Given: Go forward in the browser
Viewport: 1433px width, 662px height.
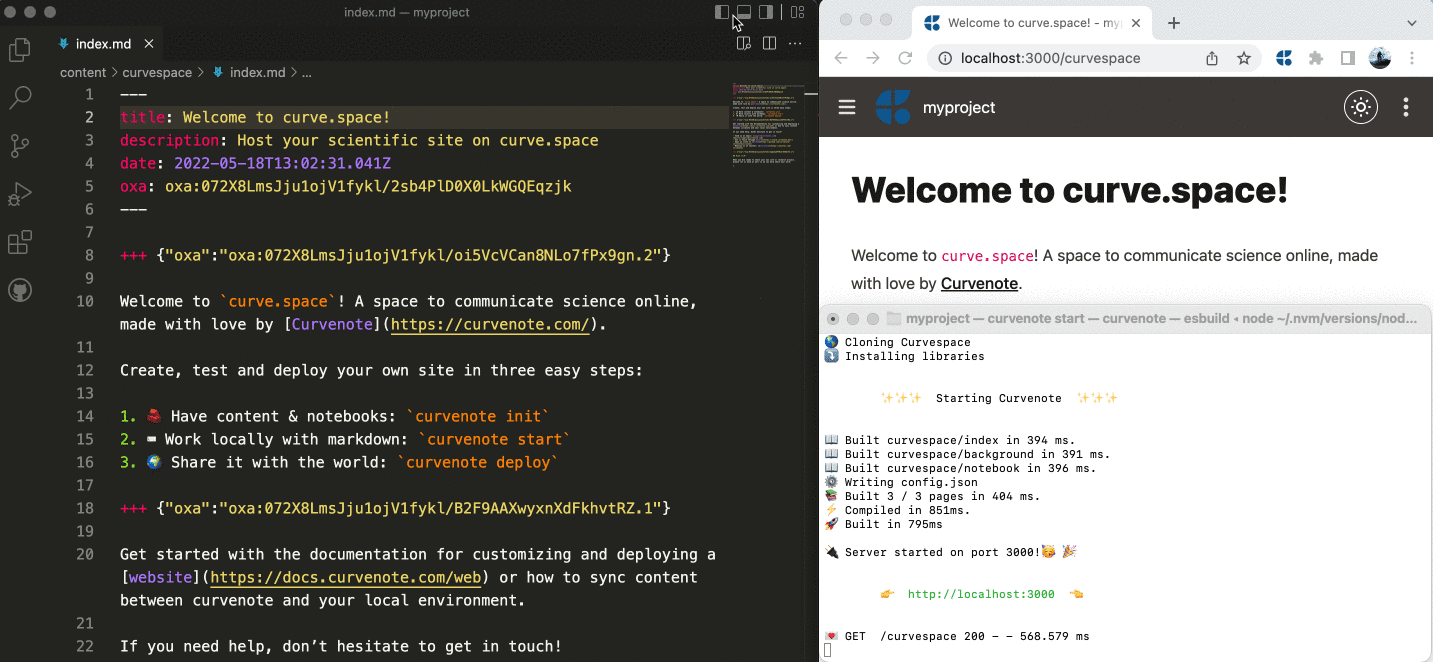Looking at the screenshot, I should (873, 58).
